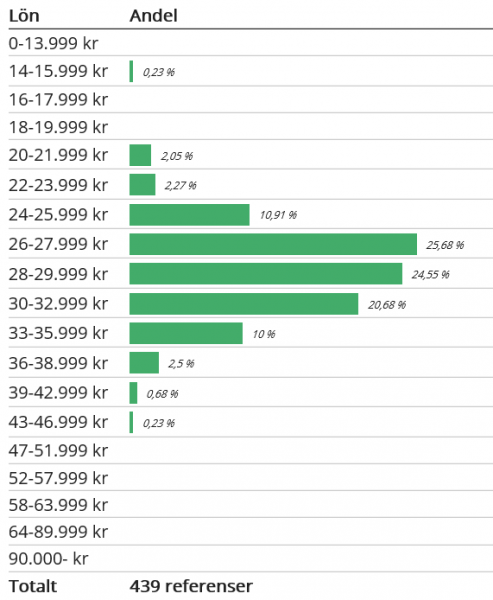This screenshot has width=493, height=600.
Task: Click the 10,91 % value label
Action: pos(278,215)
